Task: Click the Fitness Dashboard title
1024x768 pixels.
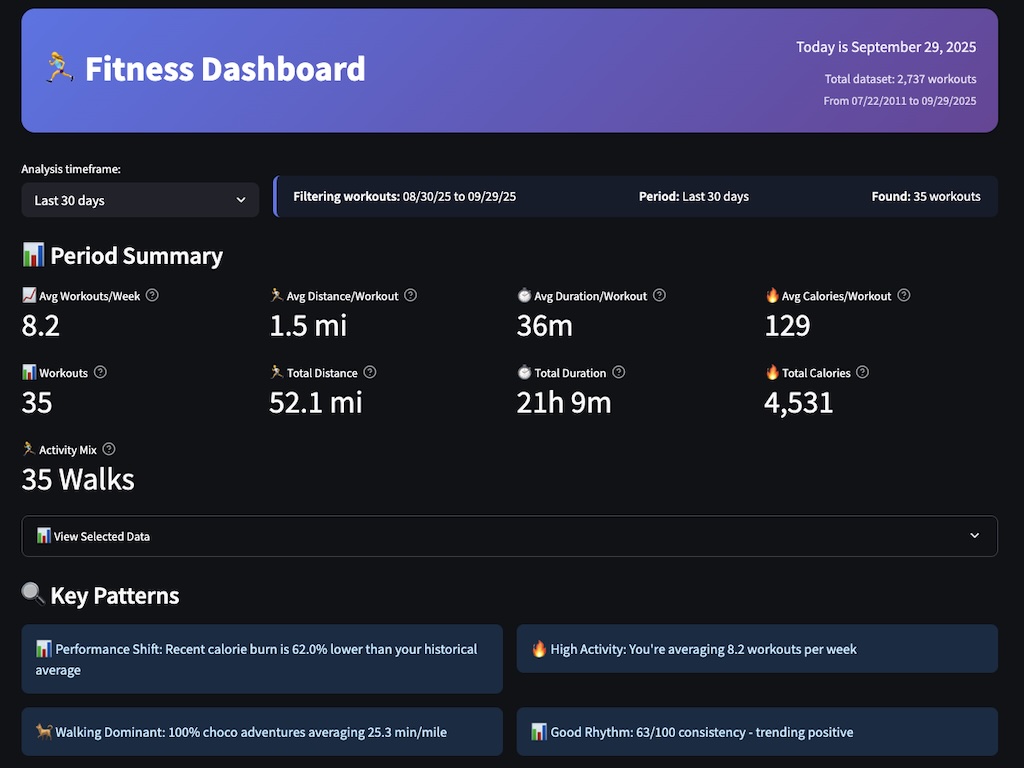Action: [225, 69]
